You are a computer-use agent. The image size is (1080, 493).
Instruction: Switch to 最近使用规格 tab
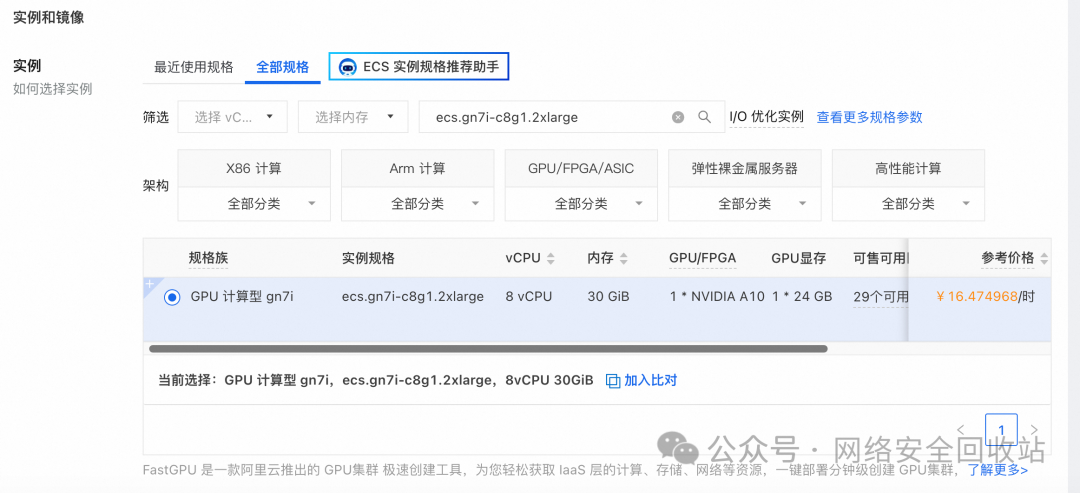tap(194, 67)
